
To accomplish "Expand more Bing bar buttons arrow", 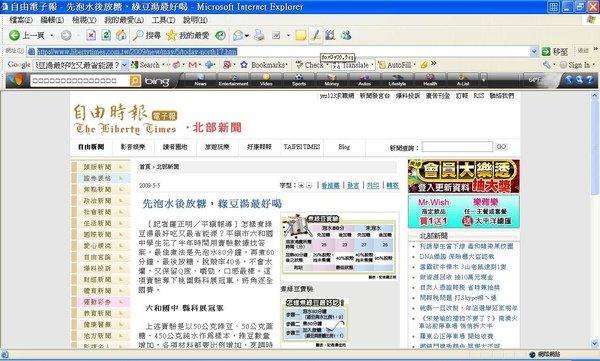I will 484,80.
